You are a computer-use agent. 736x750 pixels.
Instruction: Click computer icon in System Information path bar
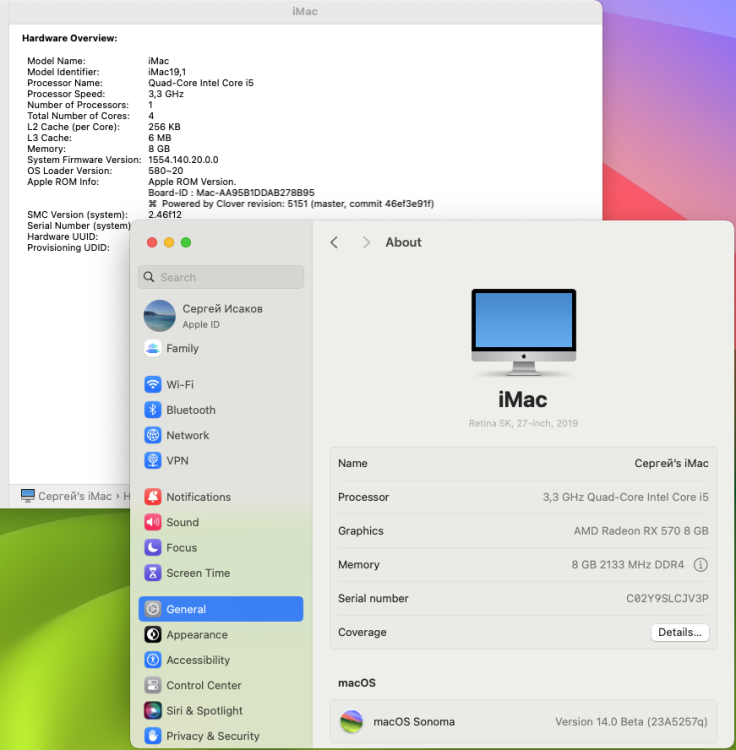28,496
